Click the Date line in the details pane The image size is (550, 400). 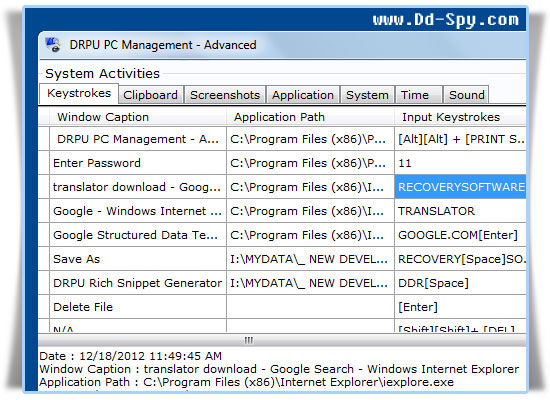(x=130, y=356)
